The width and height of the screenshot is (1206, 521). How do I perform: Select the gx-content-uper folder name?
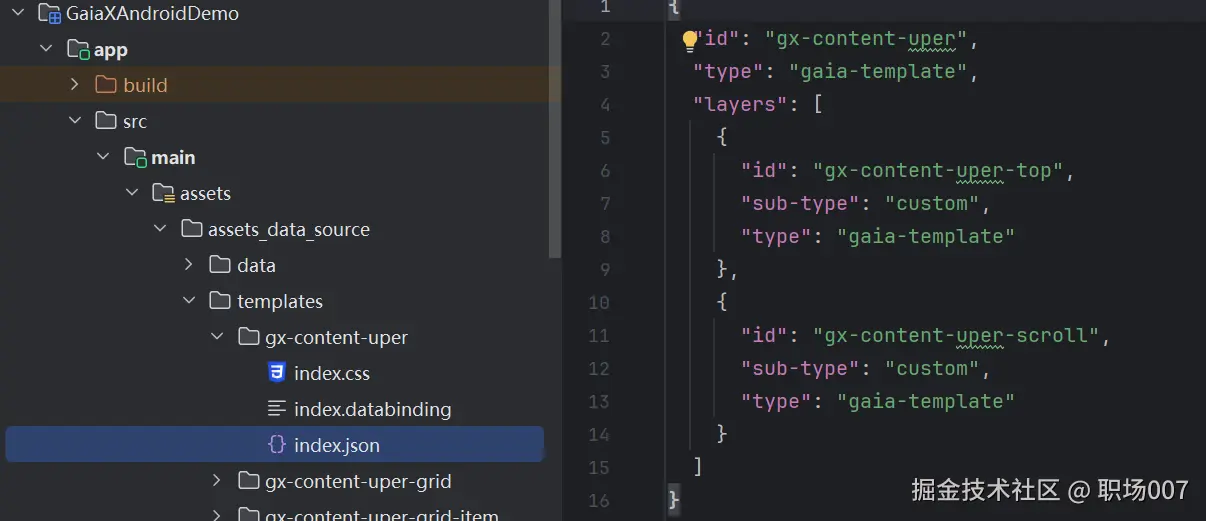337,338
